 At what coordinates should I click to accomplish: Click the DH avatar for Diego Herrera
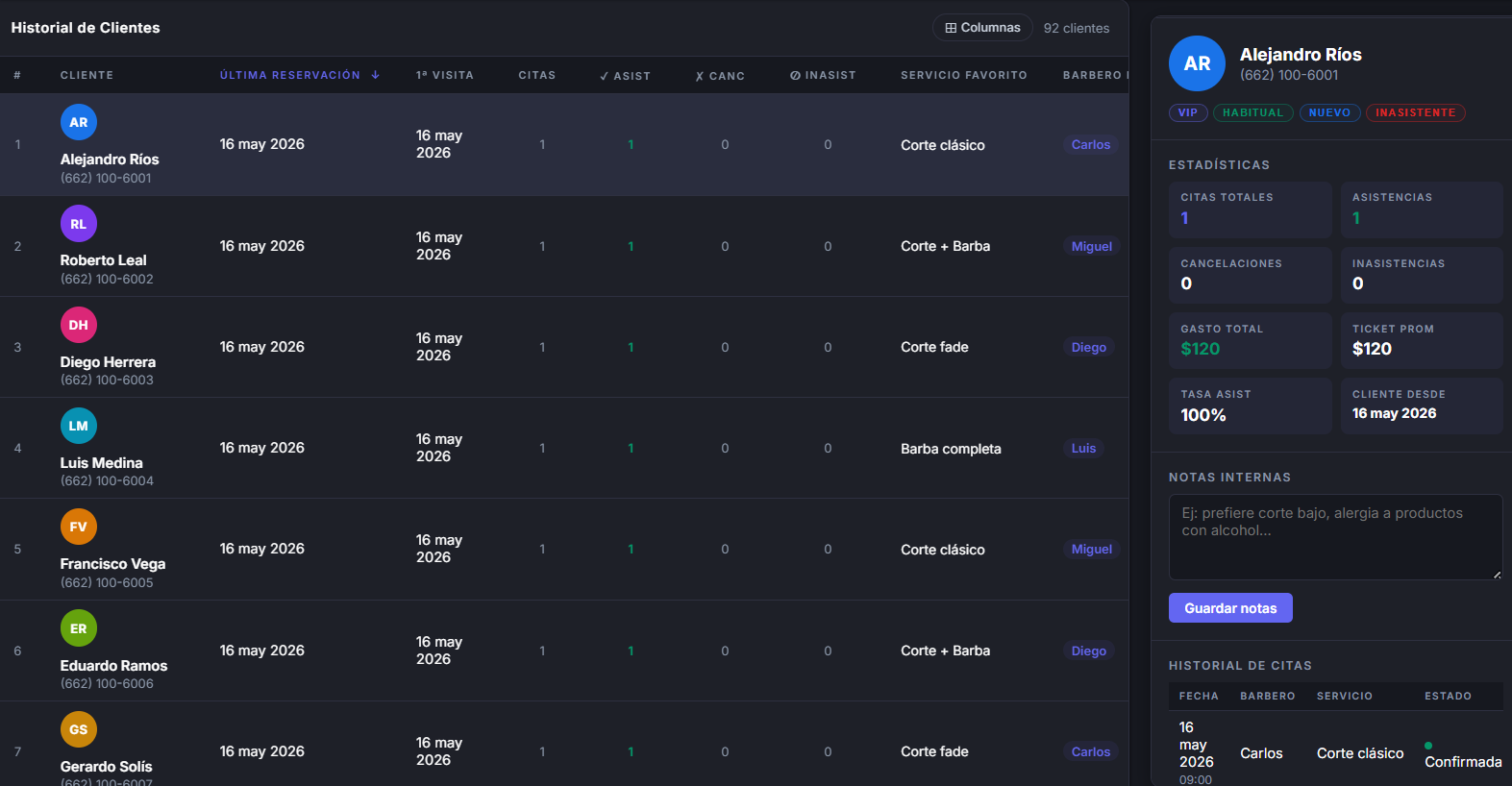pyautogui.click(x=79, y=325)
